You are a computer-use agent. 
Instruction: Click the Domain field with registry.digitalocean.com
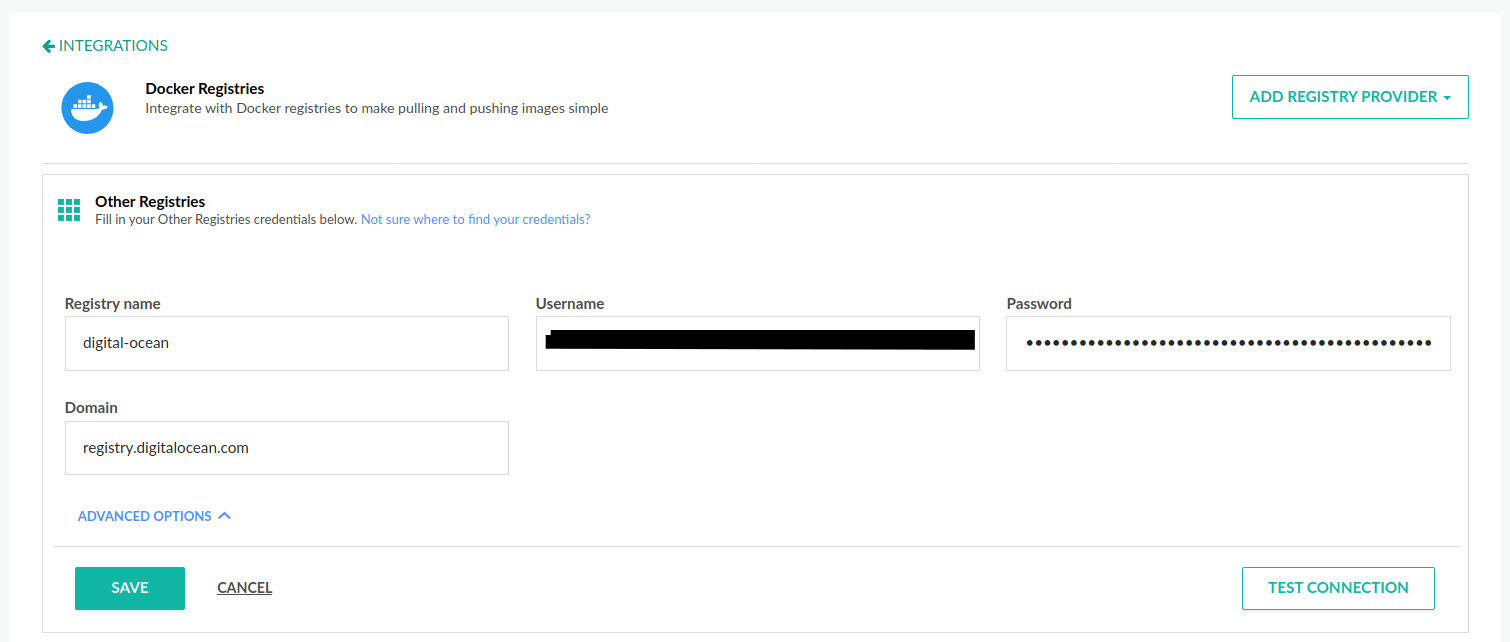pos(286,448)
